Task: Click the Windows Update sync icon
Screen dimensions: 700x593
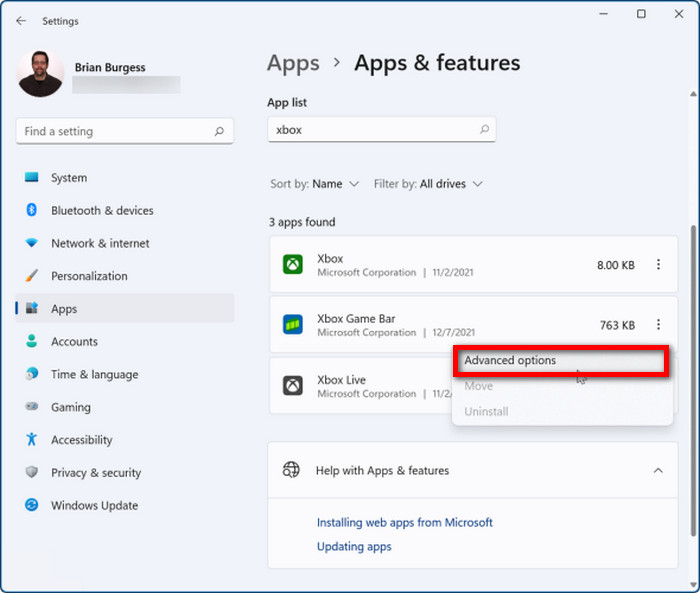Action: [32, 505]
